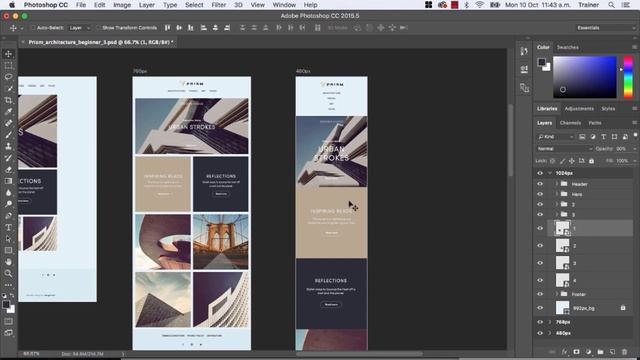Click the layer 4 thumbnail
This screenshot has height=360, width=640.
(x=562, y=280)
